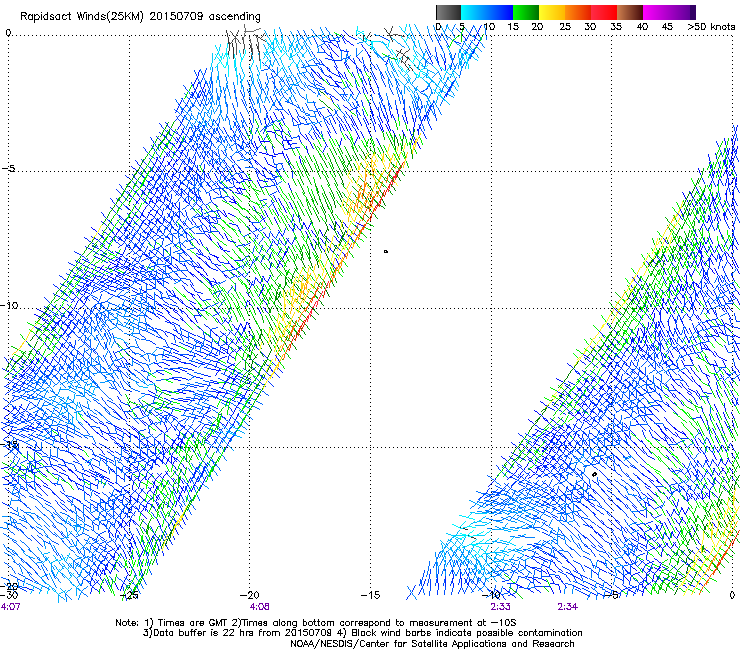Click the cyan-to-blue 5–15 knots legend segment
The height and width of the screenshot is (650, 740).
tap(487, 12)
